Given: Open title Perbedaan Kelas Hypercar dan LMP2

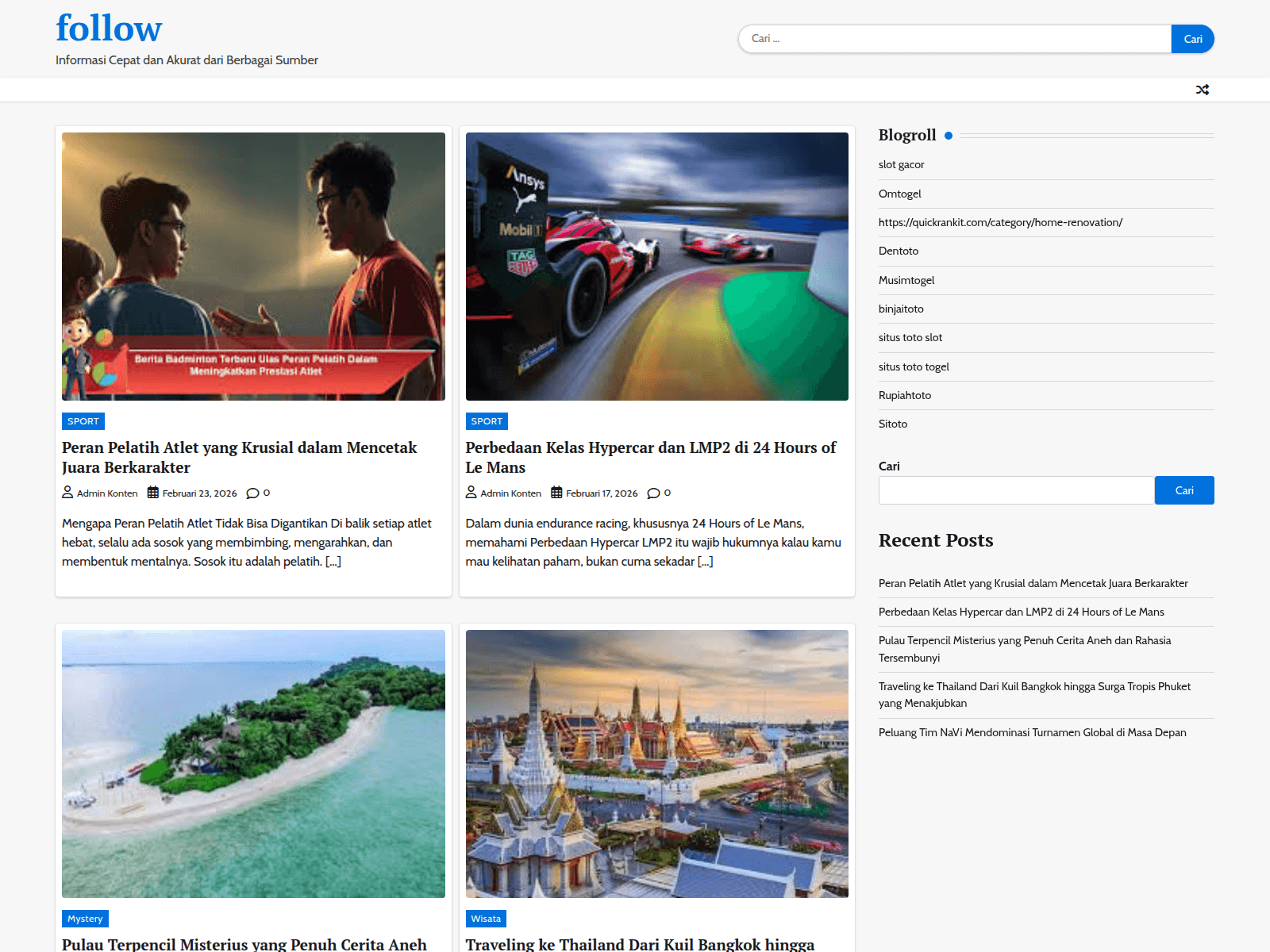Looking at the screenshot, I should [651, 458].
